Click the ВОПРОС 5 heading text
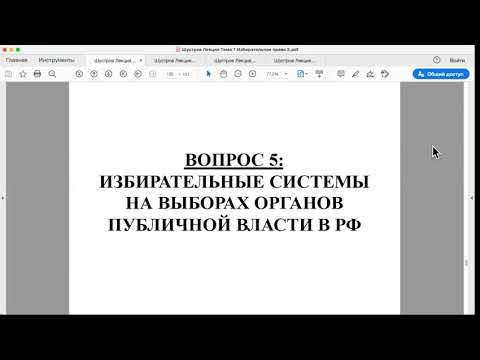The height and width of the screenshot is (360, 480). click(x=234, y=160)
